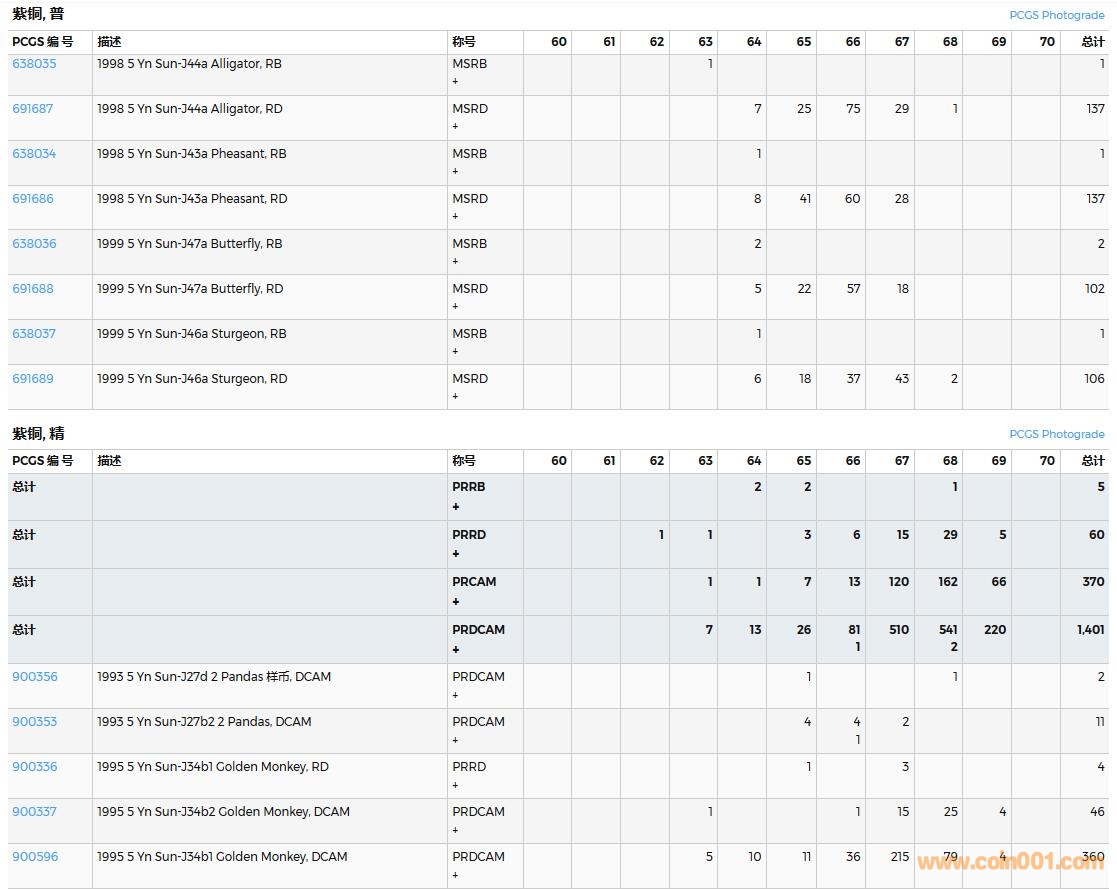Viewport: 1117px width, 889px height.
Task: Expand plus grades under 1998 Alligator RD row
Action: [455, 126]
